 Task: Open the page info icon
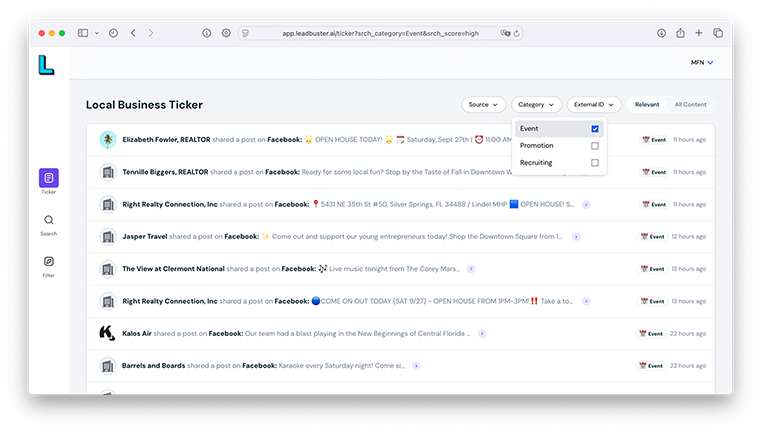pyautogui.click(x=206, y=33)
